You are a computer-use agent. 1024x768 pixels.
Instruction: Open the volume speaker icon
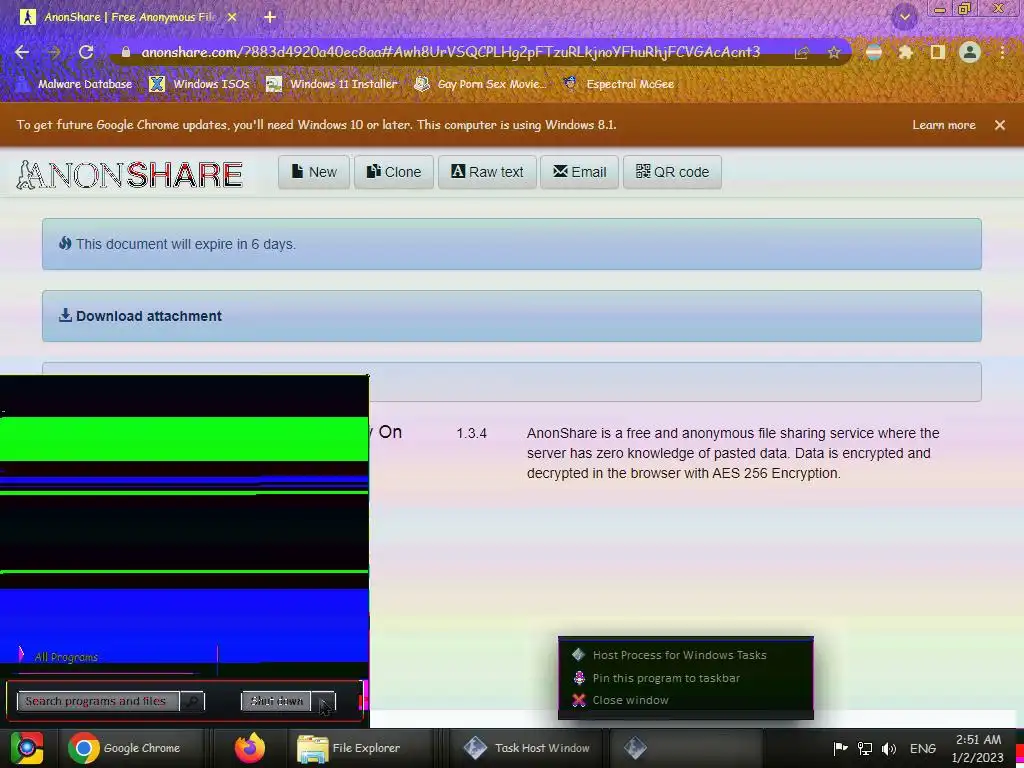pyautogui.click(x=888, y=748)
